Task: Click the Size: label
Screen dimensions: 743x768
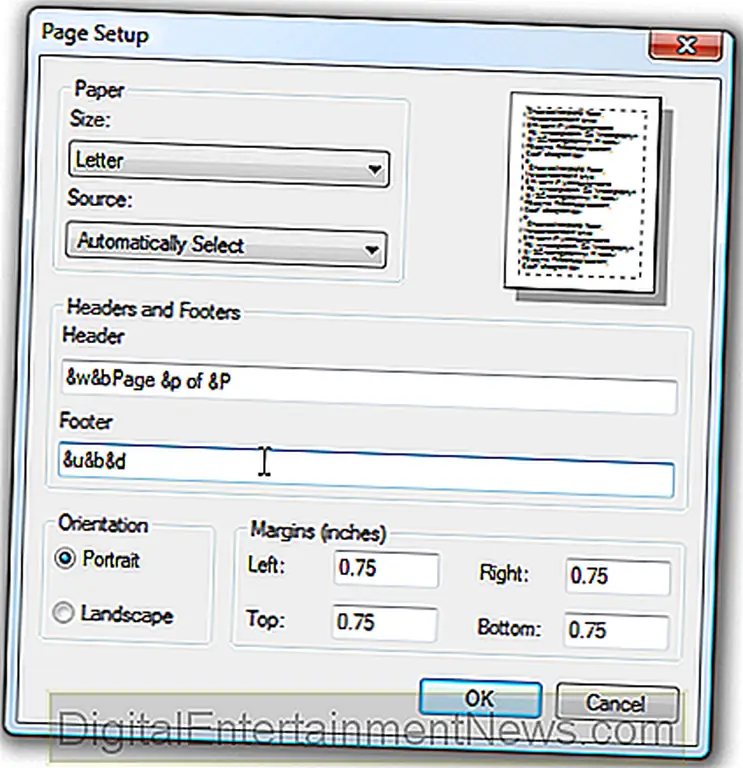Action: point(90,119)
